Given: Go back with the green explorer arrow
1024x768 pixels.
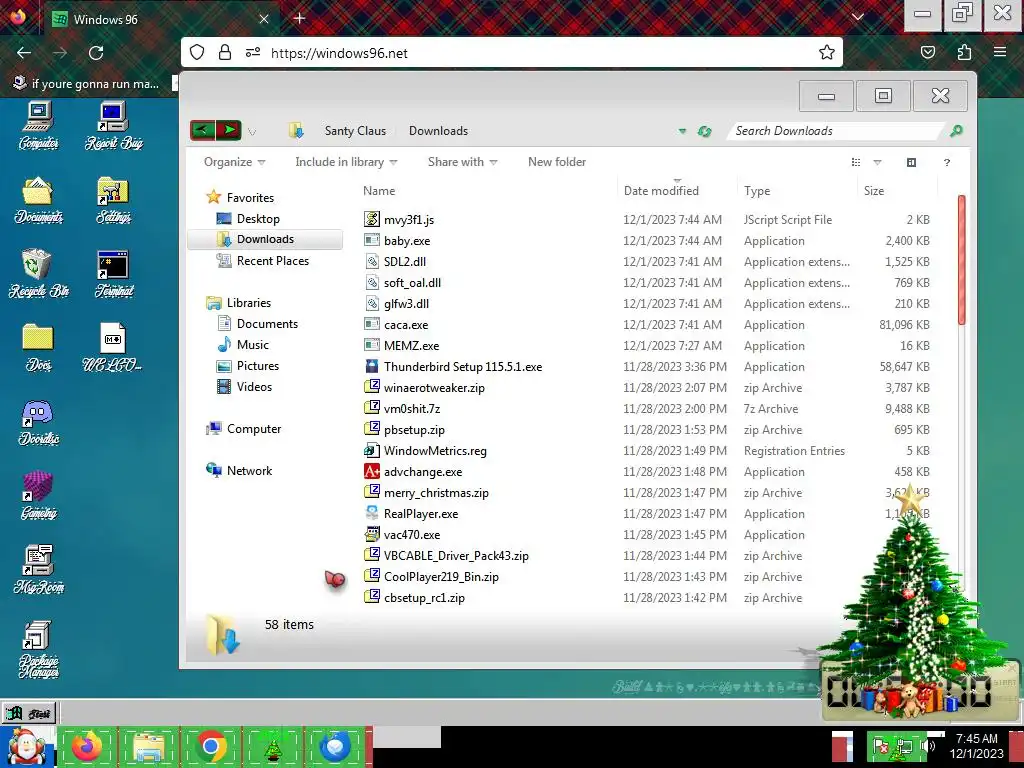Looking at the screenshot, I should (x=202, y=131).
